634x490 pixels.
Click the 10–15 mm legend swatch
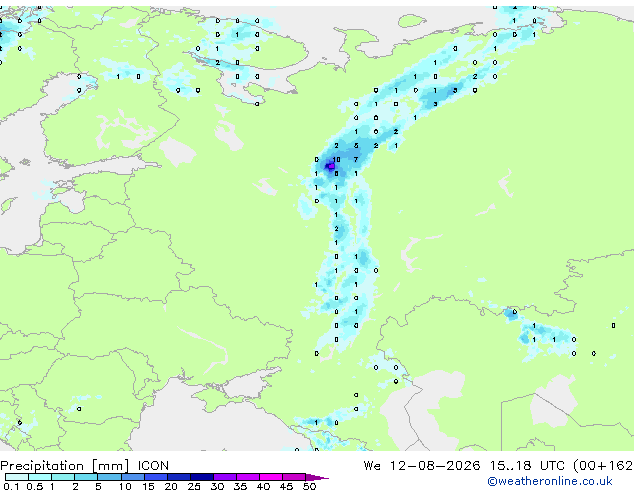point(133,477)
